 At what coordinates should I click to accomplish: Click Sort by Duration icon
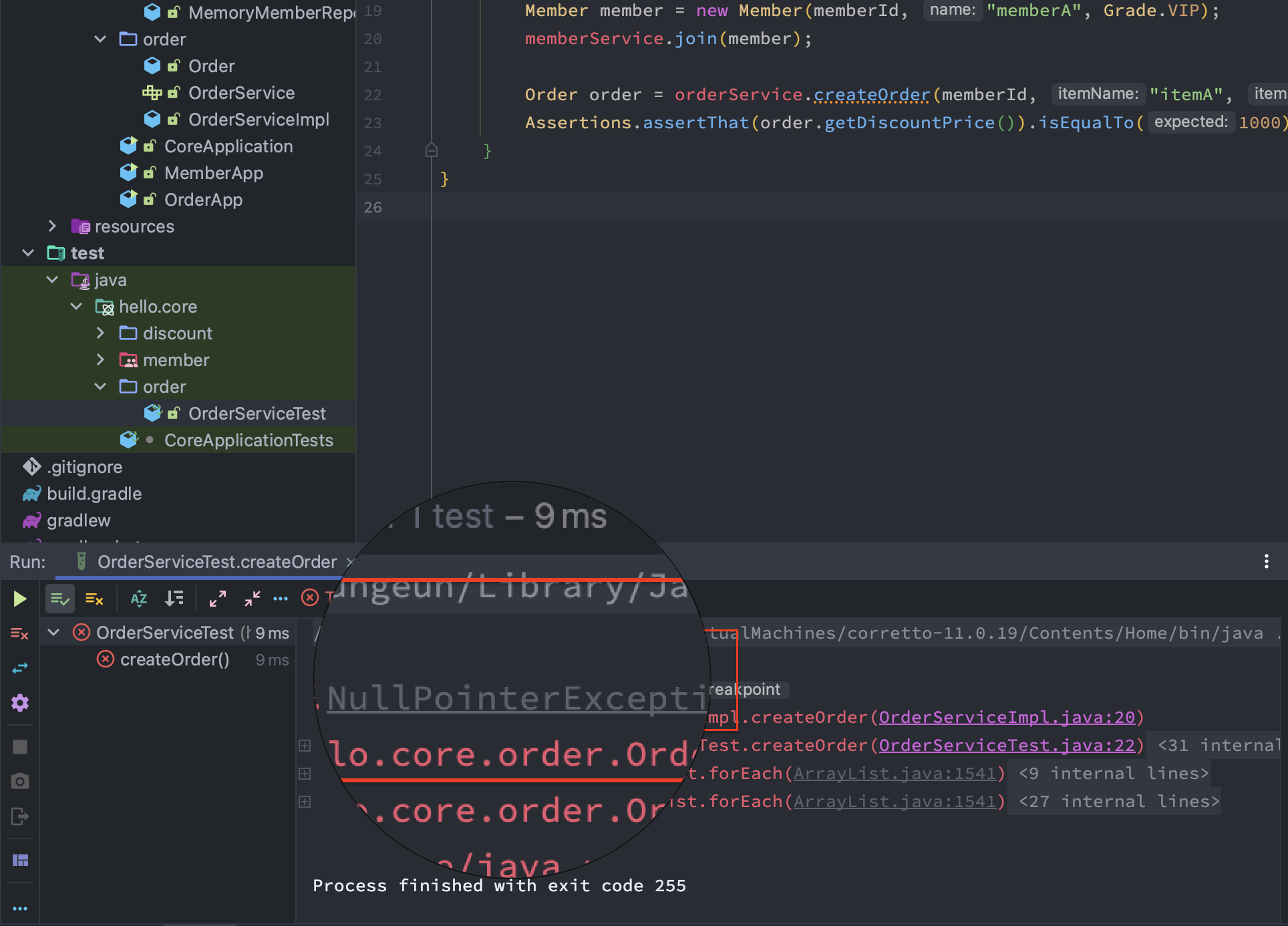coord(174,599)
